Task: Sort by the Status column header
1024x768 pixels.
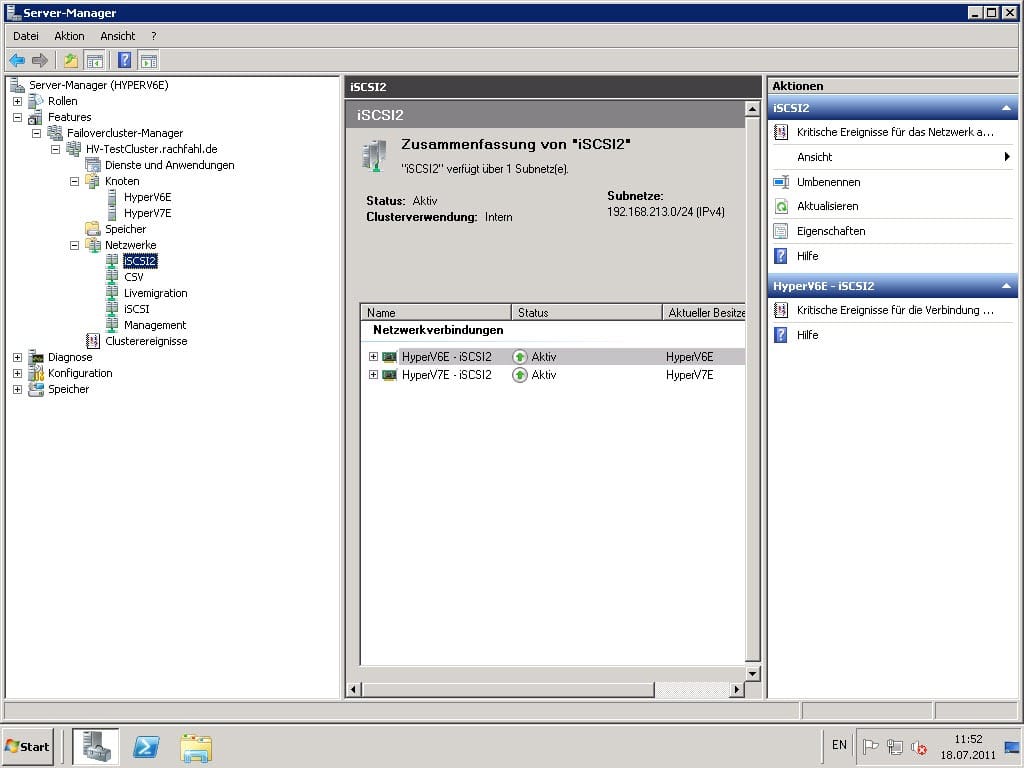Action: click(x=586, y=313)
